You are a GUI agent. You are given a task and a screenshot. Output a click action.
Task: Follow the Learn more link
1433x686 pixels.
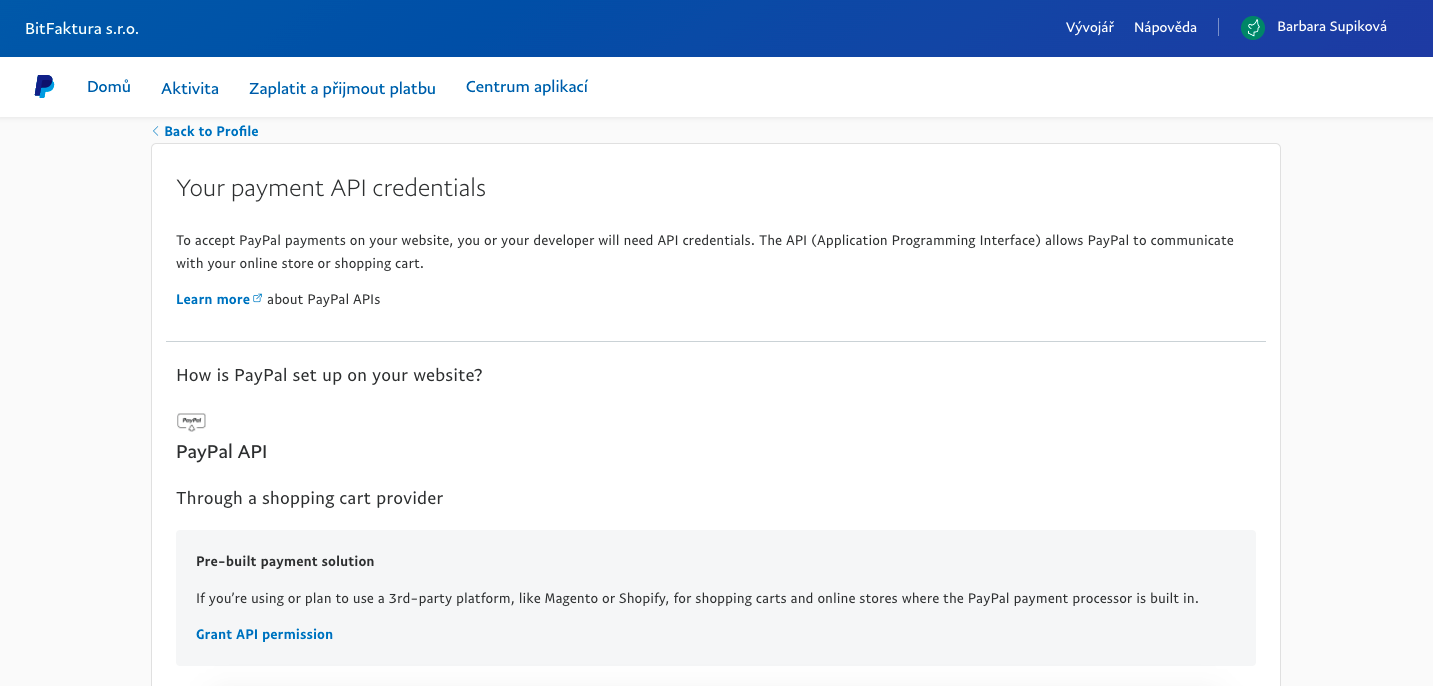[x=213, y=299]
